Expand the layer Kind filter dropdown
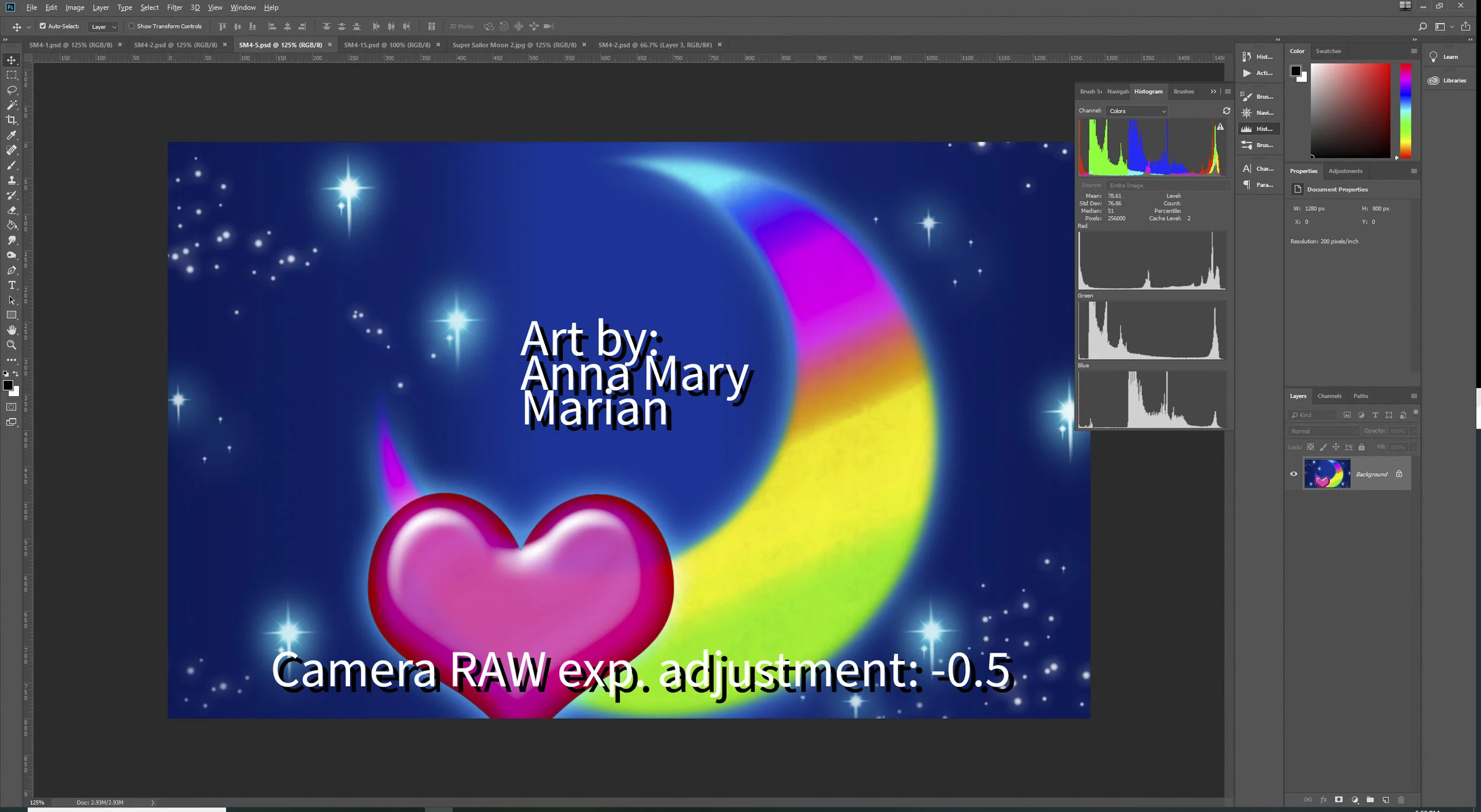The height and width of the screenshot is (812, 1481). [1313, 415]
